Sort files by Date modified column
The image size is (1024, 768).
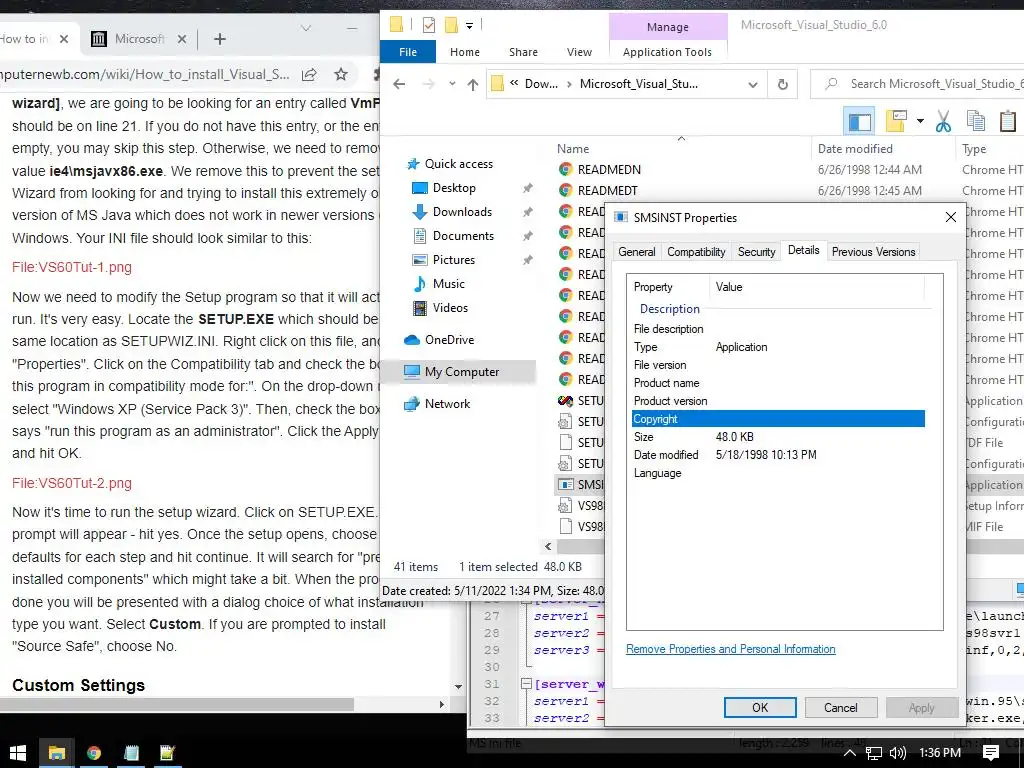[855, 149]
